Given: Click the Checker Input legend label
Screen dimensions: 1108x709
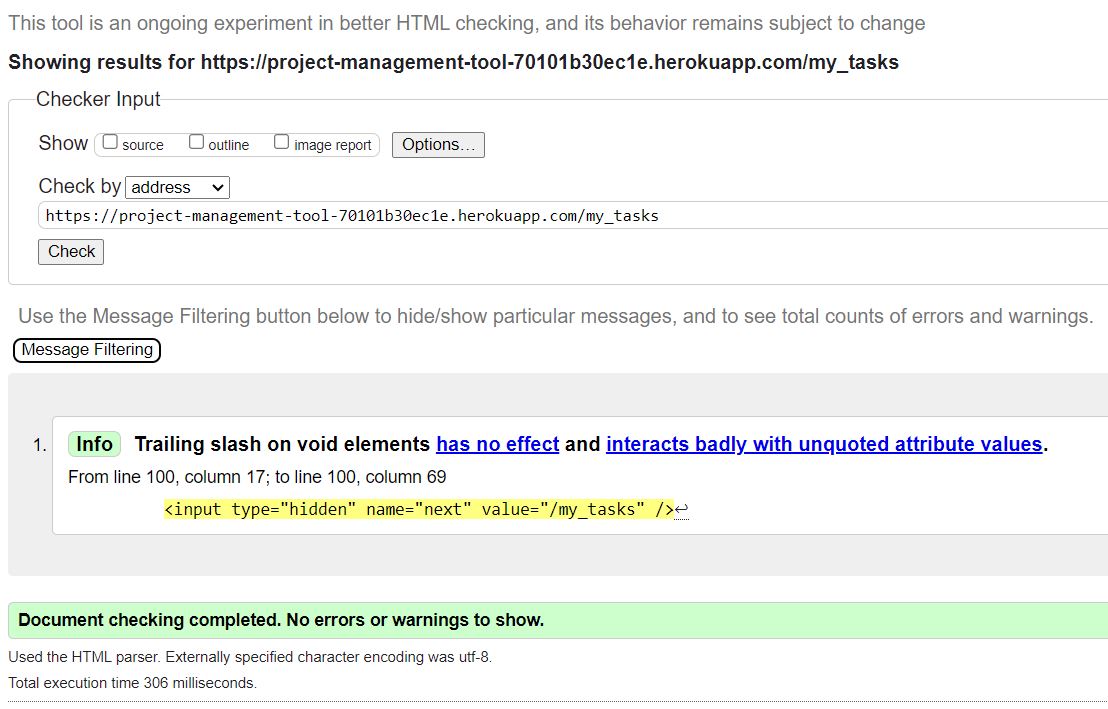Looking at the screenshot, I should (x=97, y=99).
